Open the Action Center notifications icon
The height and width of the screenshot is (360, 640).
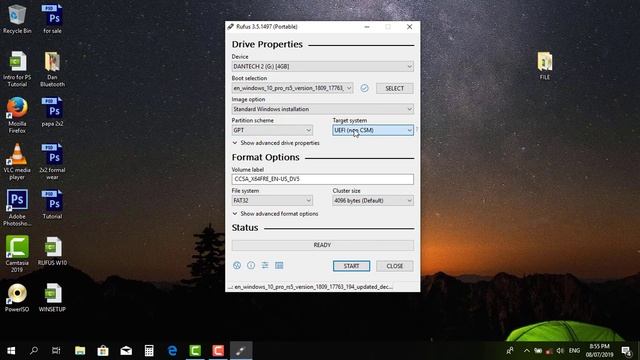click(x=627, y=350)
